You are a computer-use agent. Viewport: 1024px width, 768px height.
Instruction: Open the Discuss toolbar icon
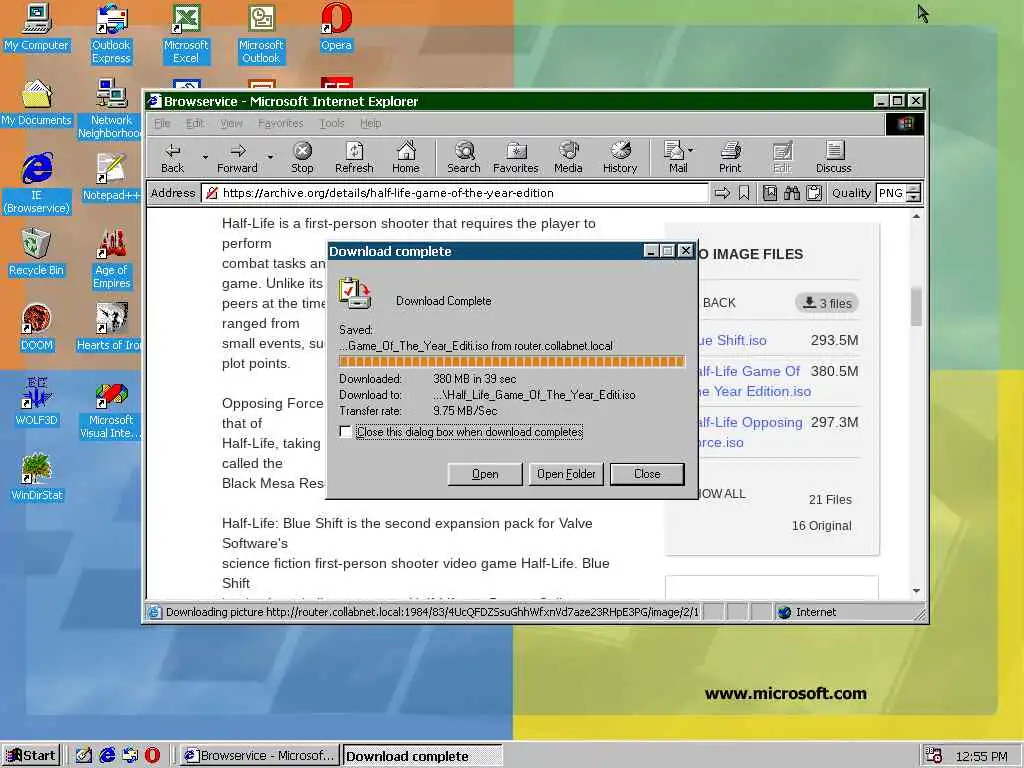pos(833,158)
